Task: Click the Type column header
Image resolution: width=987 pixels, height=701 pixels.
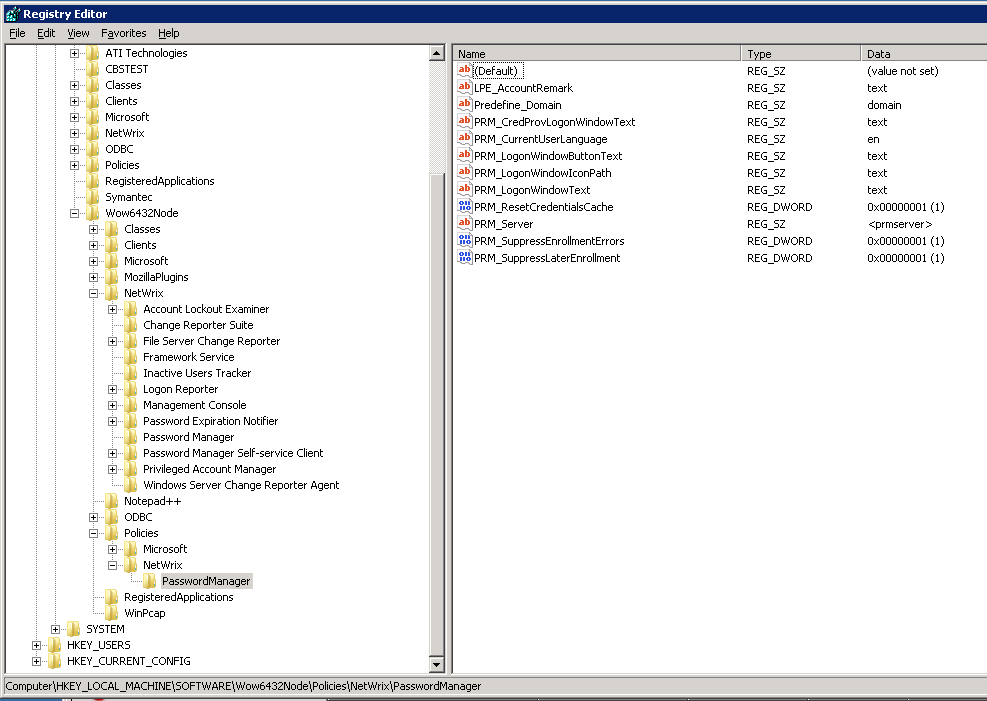Action: 800,54
